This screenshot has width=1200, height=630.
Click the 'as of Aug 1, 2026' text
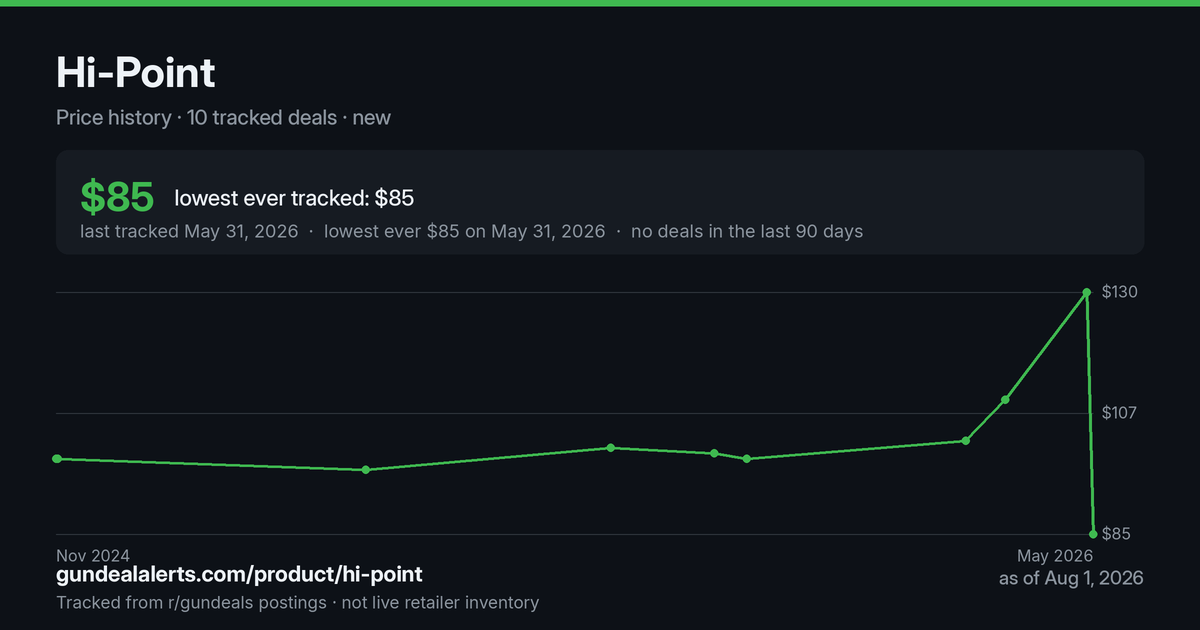coord(1071,578)
